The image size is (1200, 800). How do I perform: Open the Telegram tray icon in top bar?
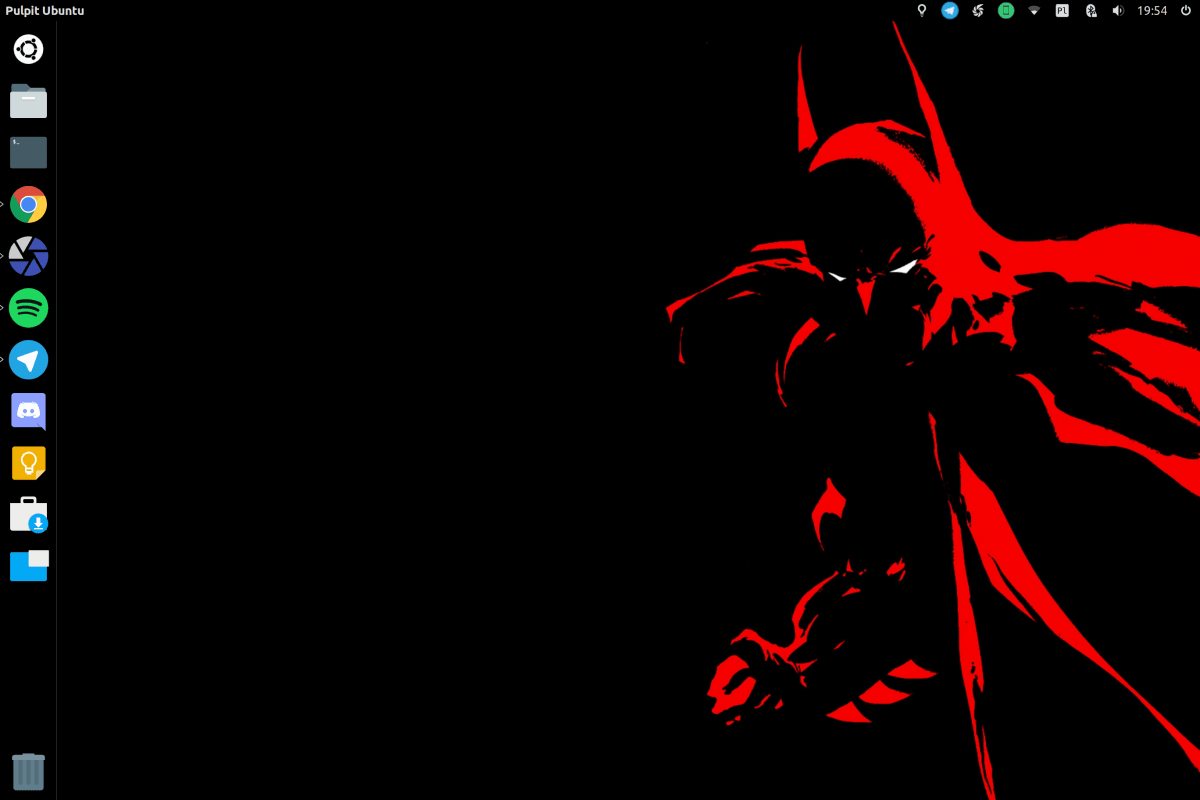(x=949, y=10)
